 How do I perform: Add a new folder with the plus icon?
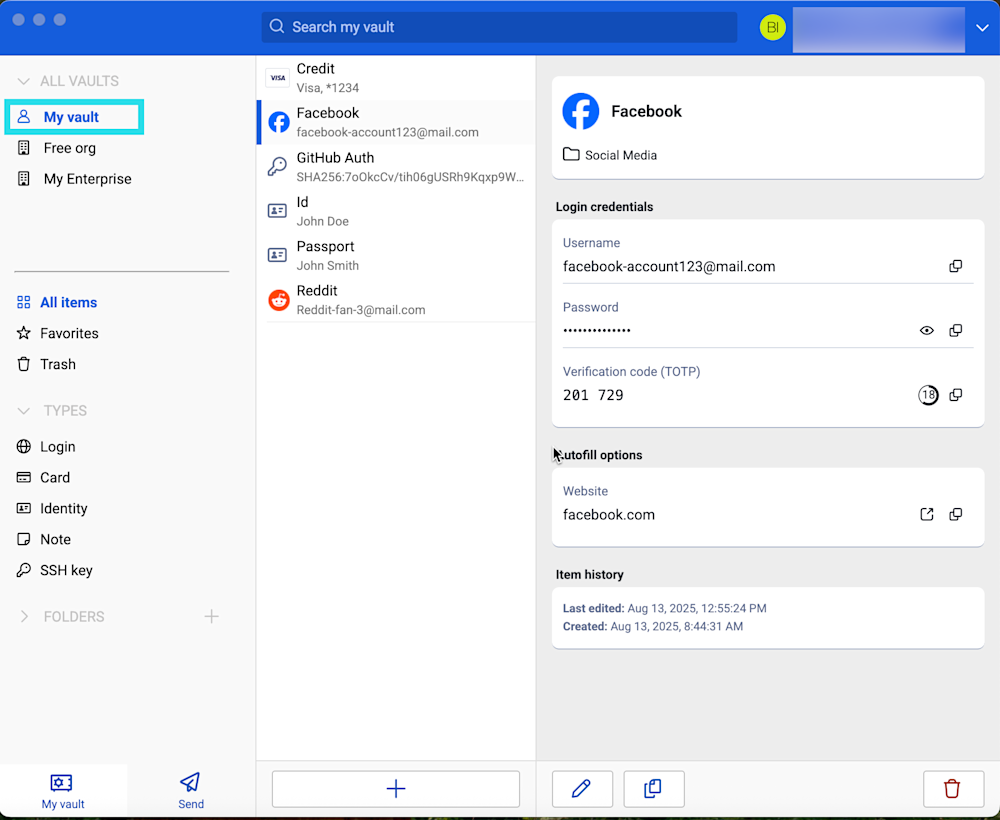[x=212, y=617]
